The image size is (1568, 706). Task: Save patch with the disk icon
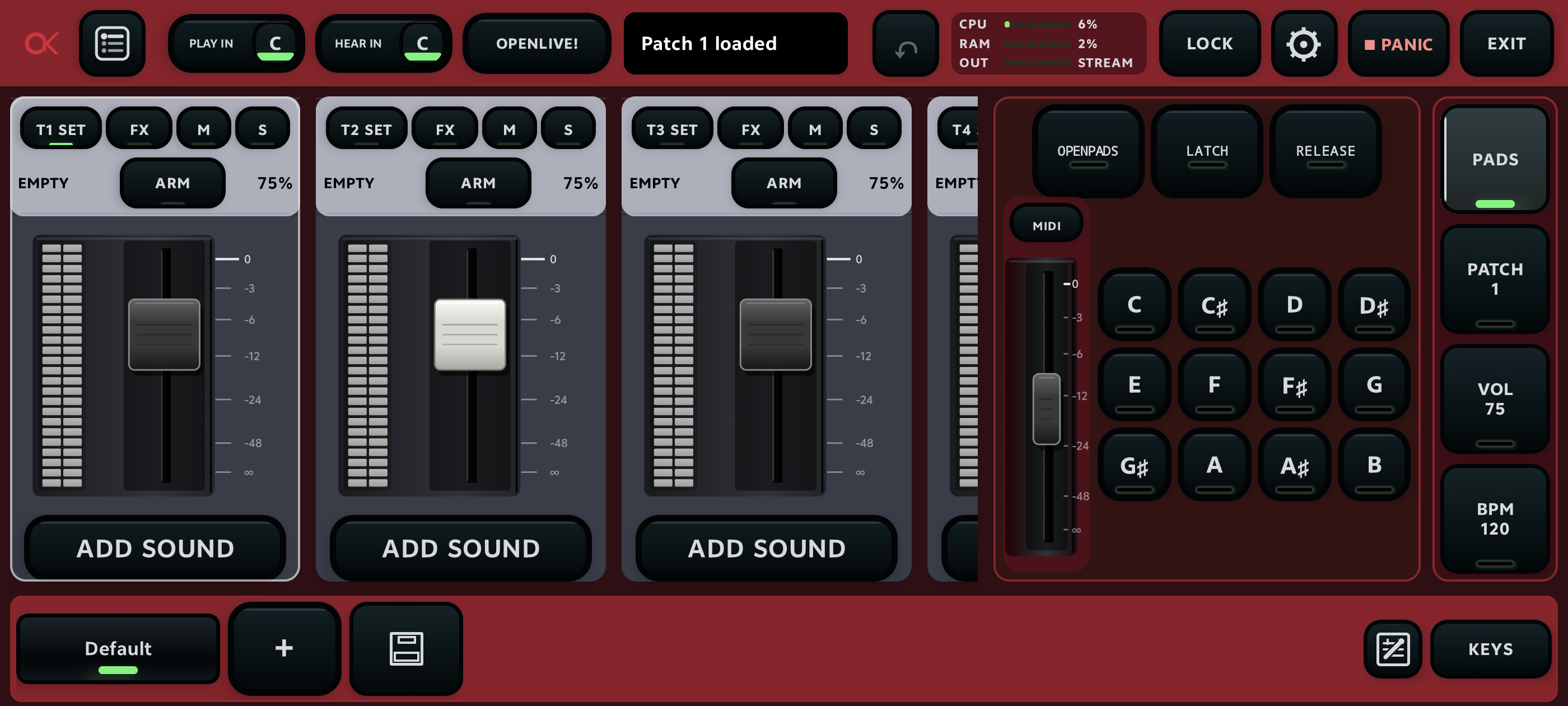pyautogui.click(x=406, y=649)
